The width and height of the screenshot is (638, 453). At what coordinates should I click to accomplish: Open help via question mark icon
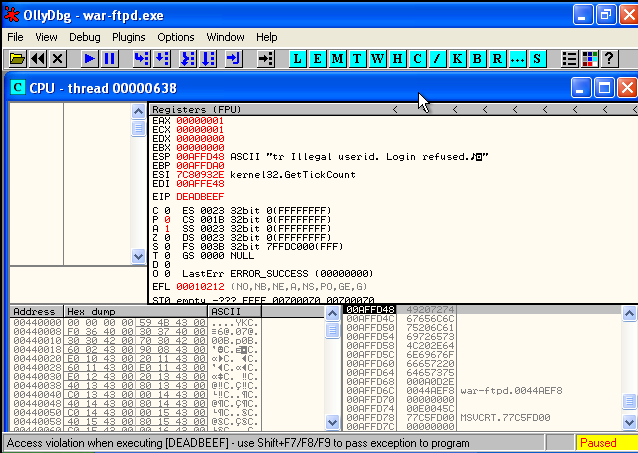(x=609, y=59)
